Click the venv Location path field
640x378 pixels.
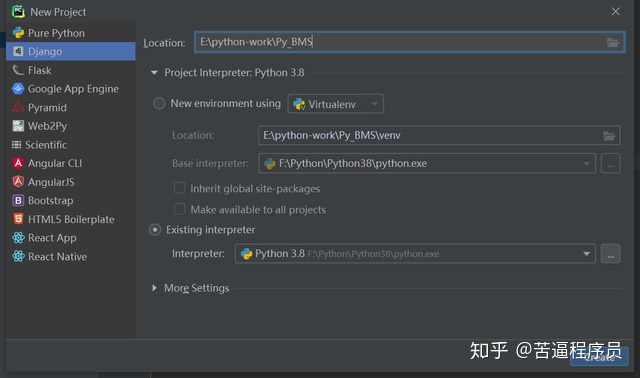(439, 135)
